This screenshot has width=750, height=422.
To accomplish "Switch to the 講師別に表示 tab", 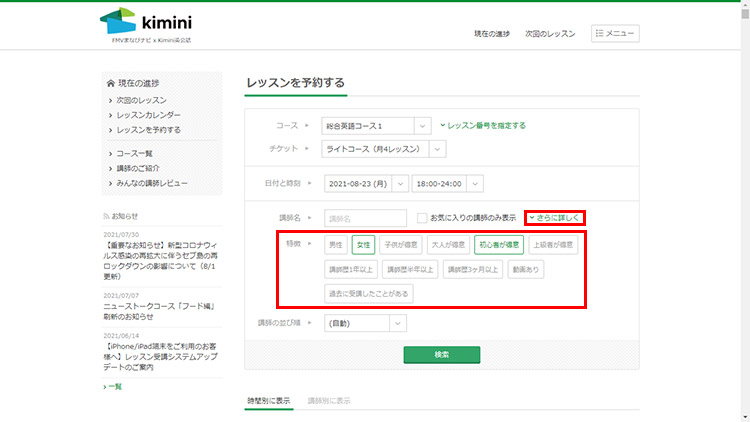I will tap(329, 400).
